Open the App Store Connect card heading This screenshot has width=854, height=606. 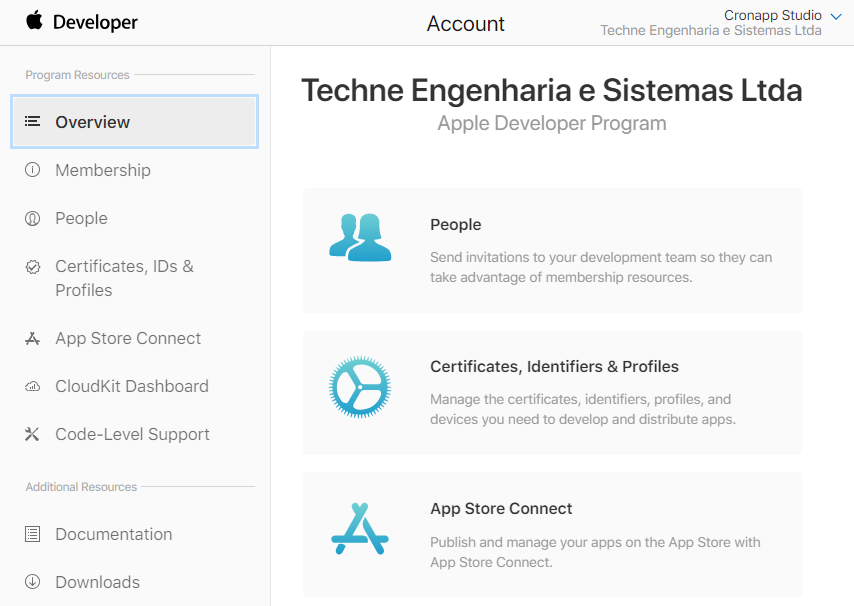point(501,509)
